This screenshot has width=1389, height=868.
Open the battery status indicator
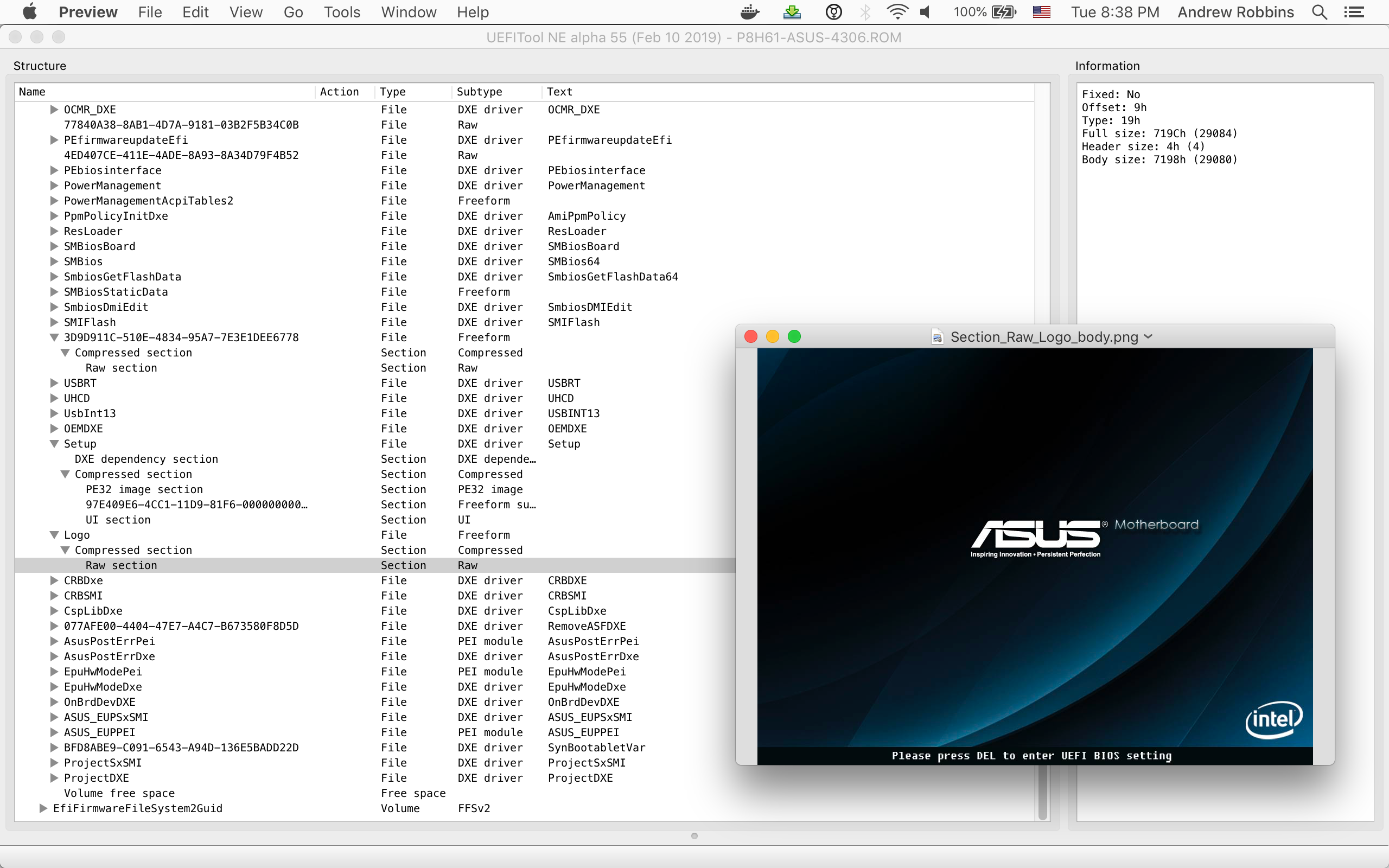click(x=1004, y=12)
